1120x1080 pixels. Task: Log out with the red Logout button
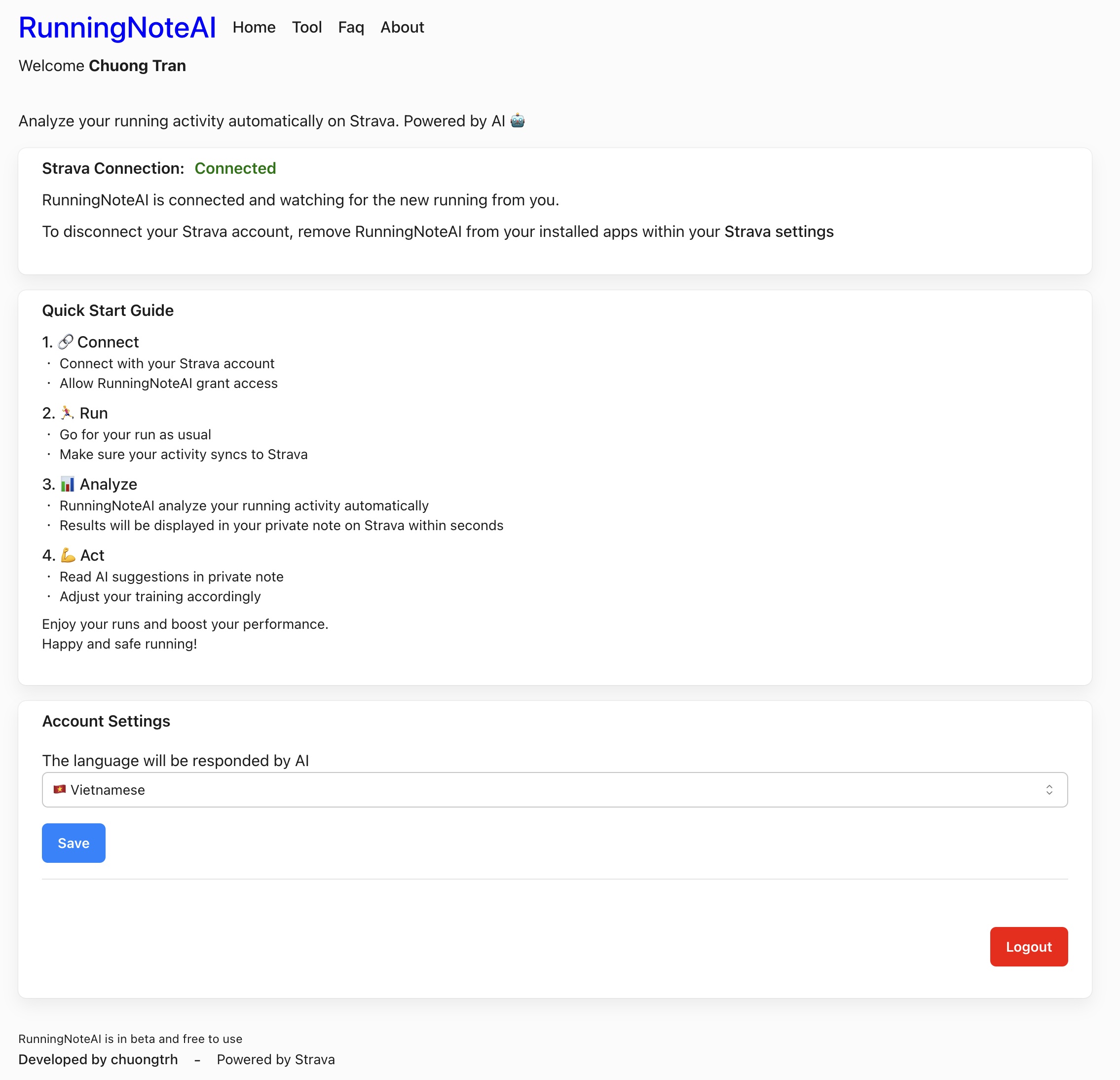pyautogui.click(x=1029, y=946)
